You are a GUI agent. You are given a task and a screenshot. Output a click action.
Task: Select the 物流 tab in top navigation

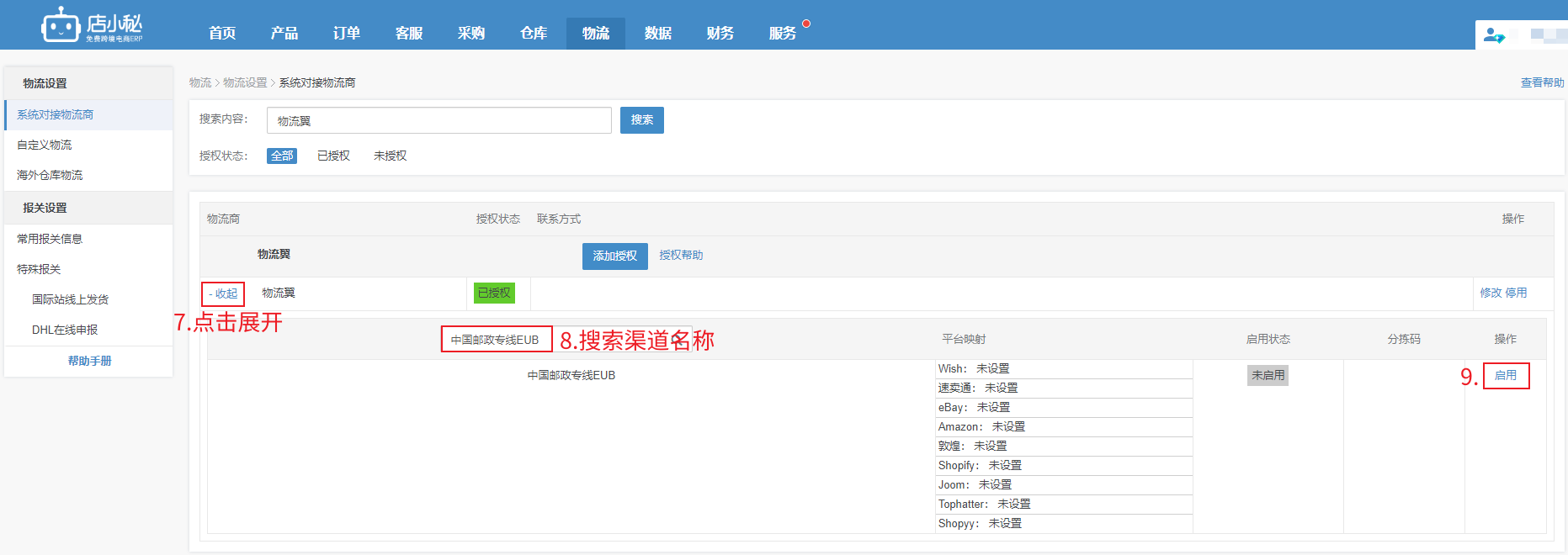click(596, 33)
